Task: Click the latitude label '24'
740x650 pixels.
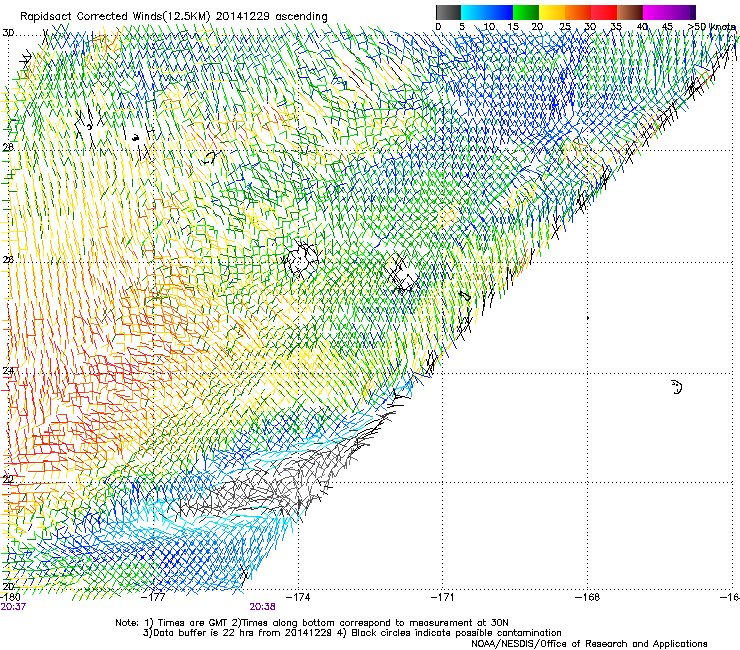Action: 8,371
